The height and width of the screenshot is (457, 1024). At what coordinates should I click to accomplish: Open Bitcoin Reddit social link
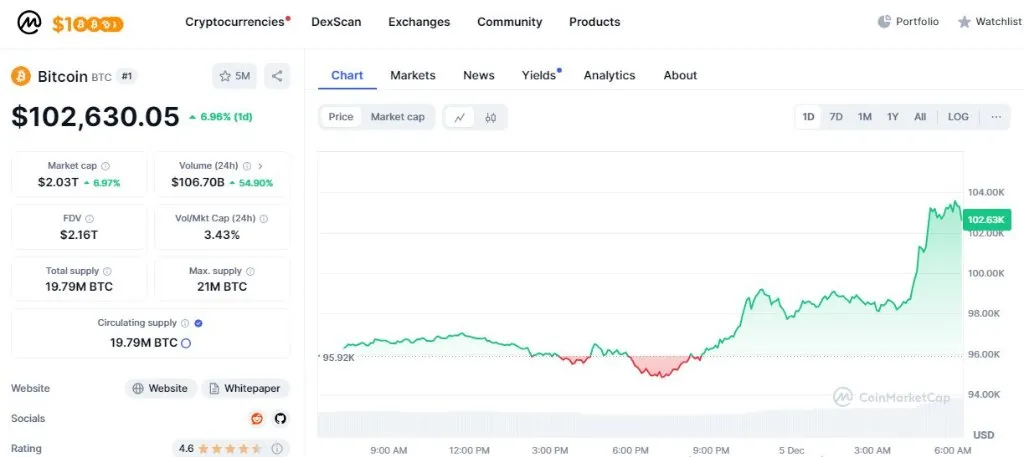[257, 418]
